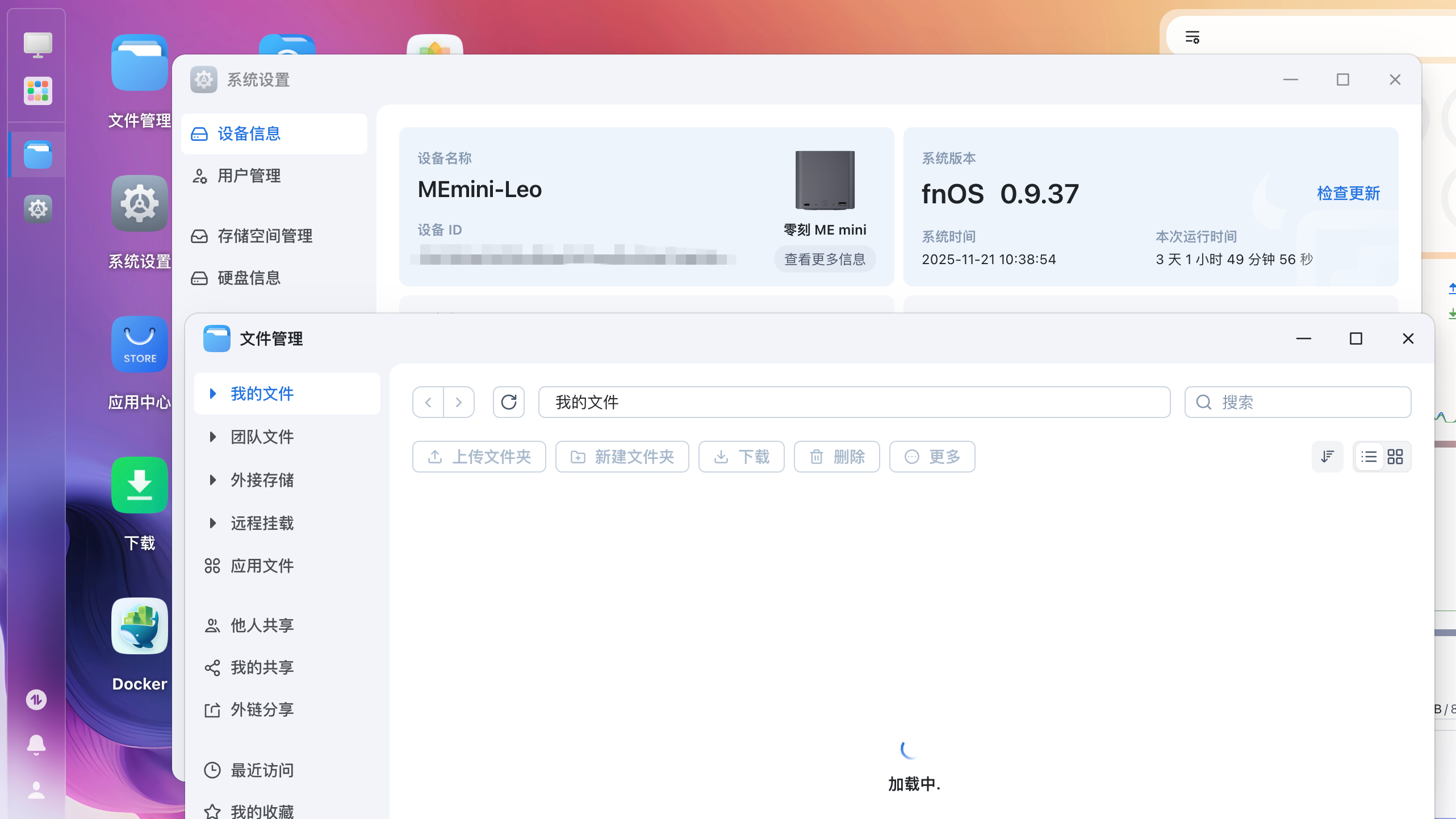Select 存储空间管理 settings section

(x=265, y=236)
